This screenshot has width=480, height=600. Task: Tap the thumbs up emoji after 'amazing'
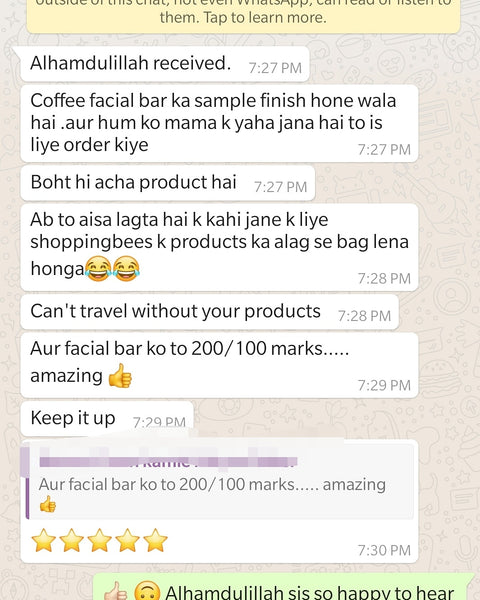pyautogui.click(x=120, y=376)
